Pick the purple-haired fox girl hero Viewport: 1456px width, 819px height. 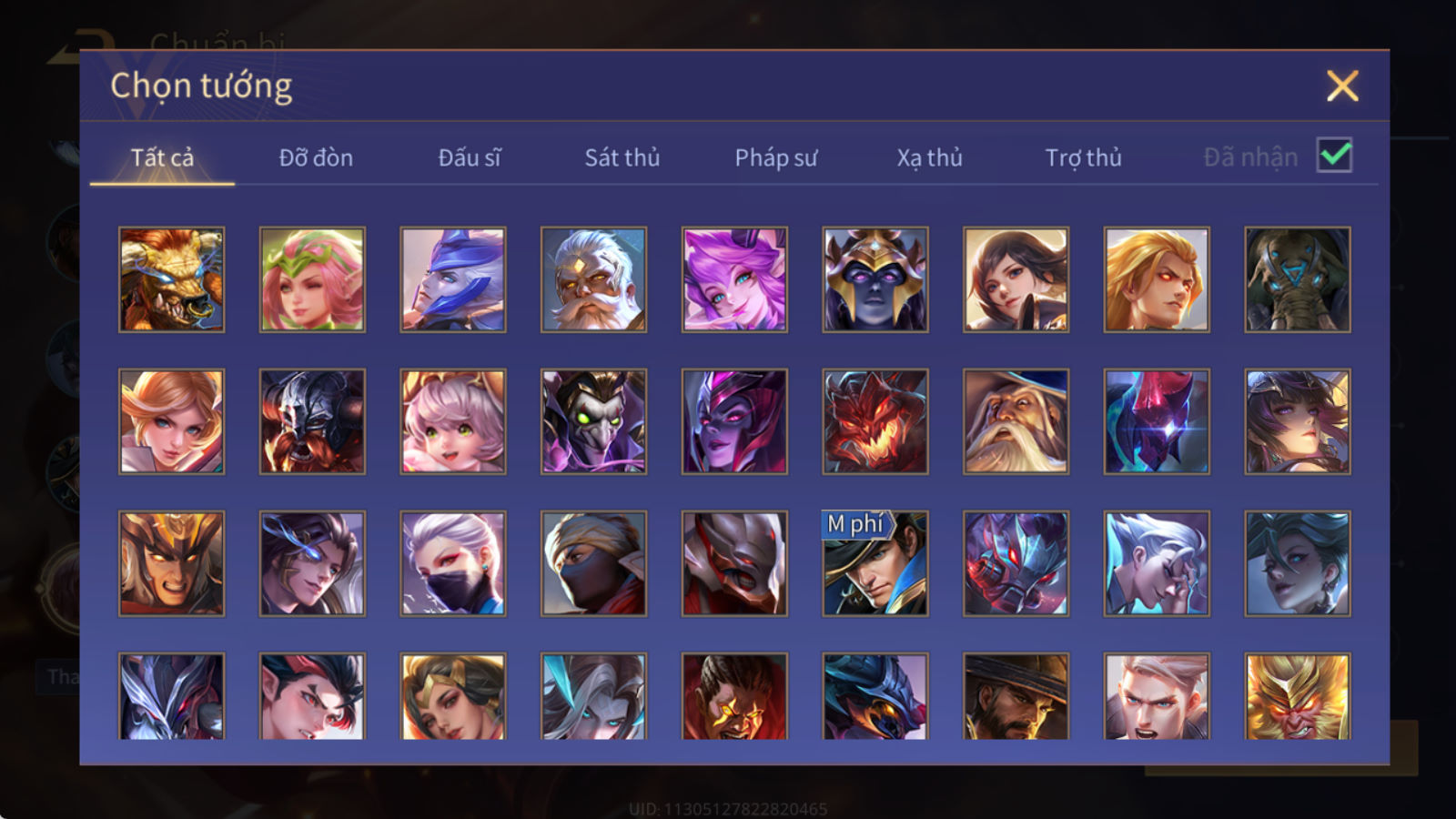(734, 279)
